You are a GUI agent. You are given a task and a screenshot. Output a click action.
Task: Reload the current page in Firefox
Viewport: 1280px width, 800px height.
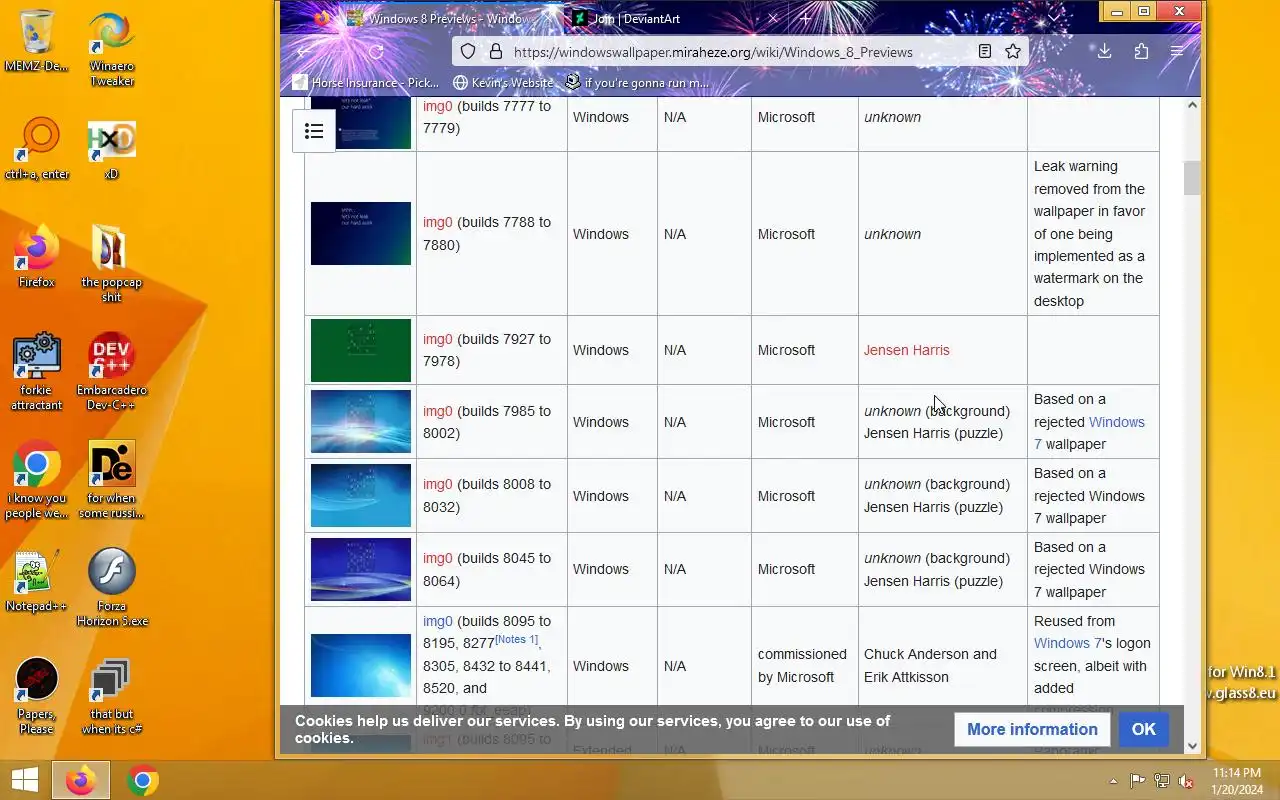coord(376,51)
